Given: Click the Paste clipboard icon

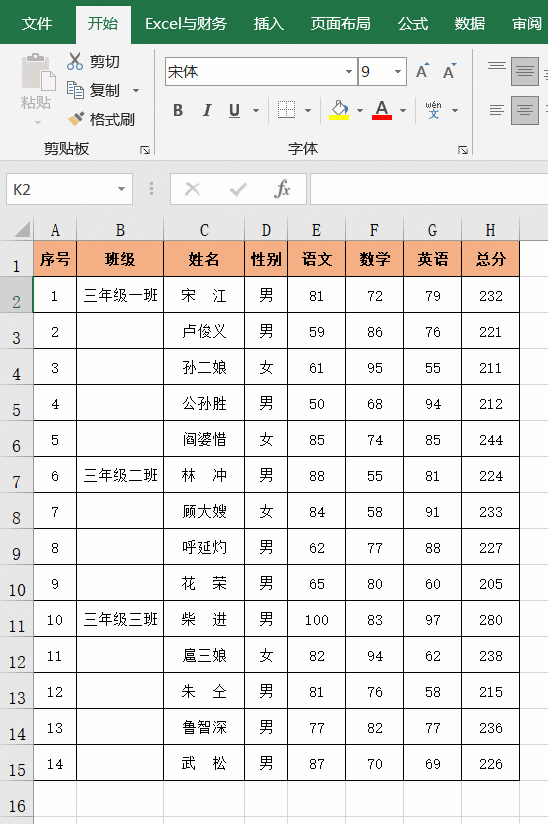Looking at the screenshot, I should (x=38, y=71).
